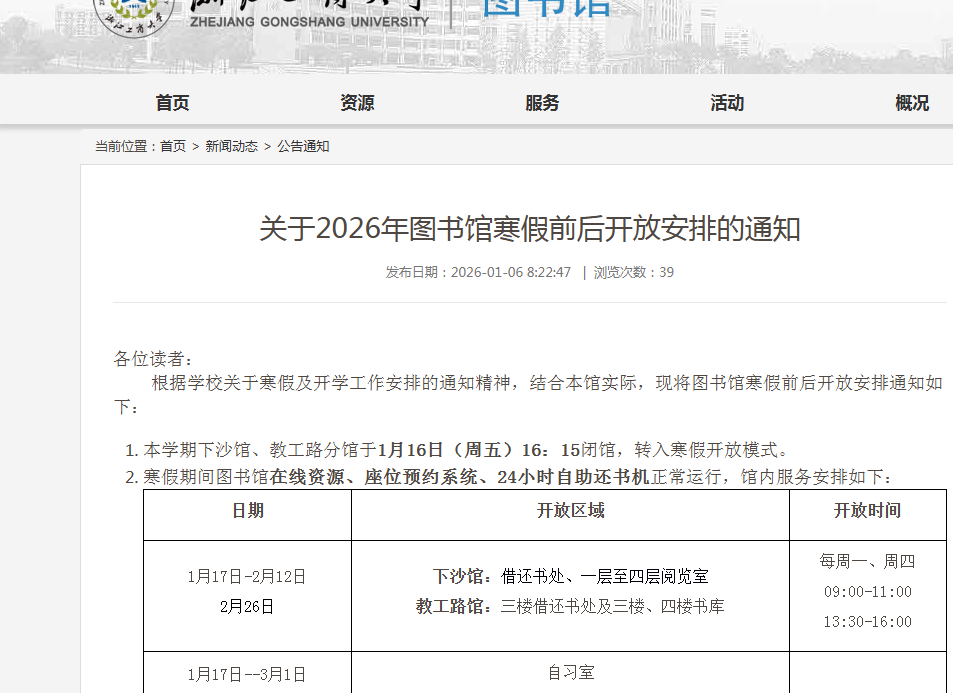Image resolution: width=953 pixels, height=693 pixels.
Task: Select the 概况 navigation menu
Action: click(911, 103)
